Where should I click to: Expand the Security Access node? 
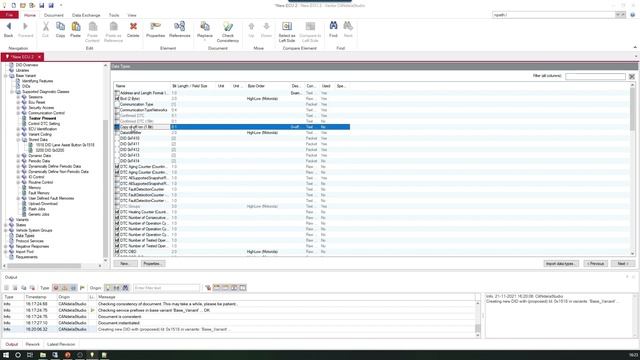[18, 108]
